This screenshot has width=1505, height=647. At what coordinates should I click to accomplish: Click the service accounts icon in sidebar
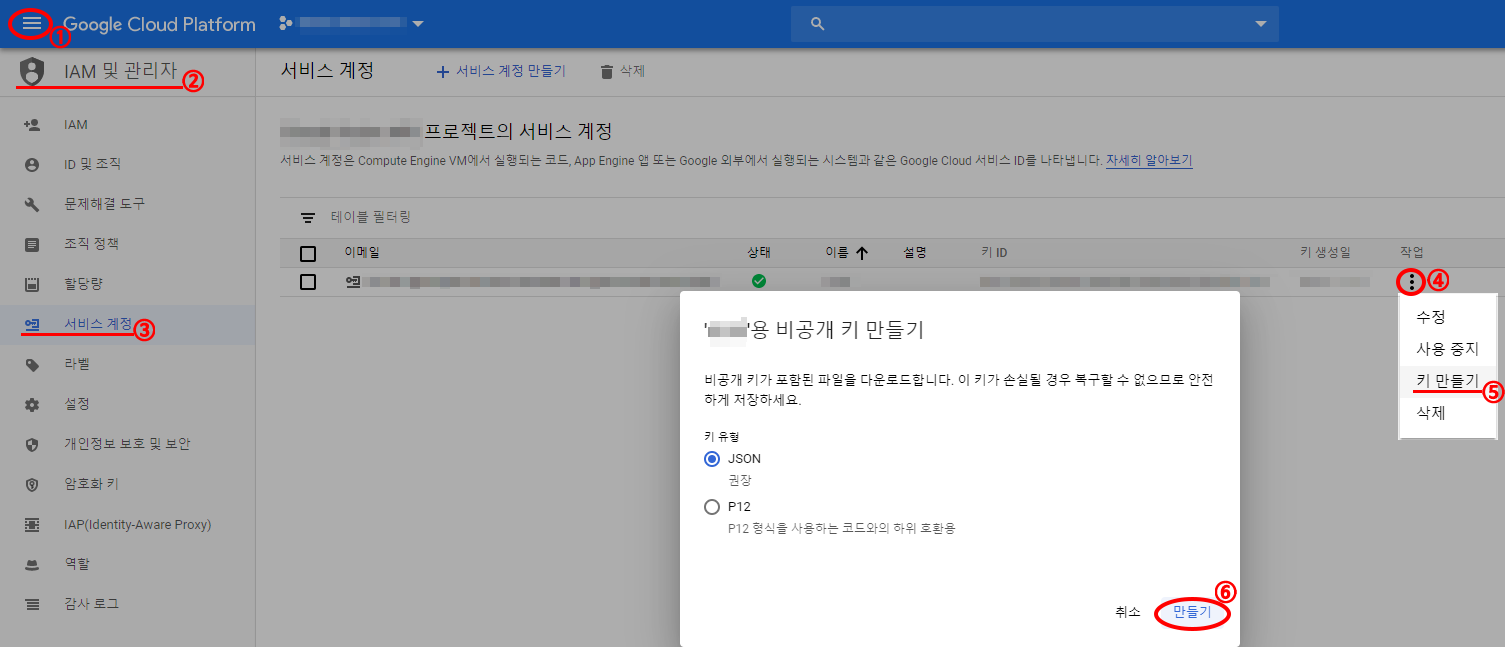tap(32, 324)
